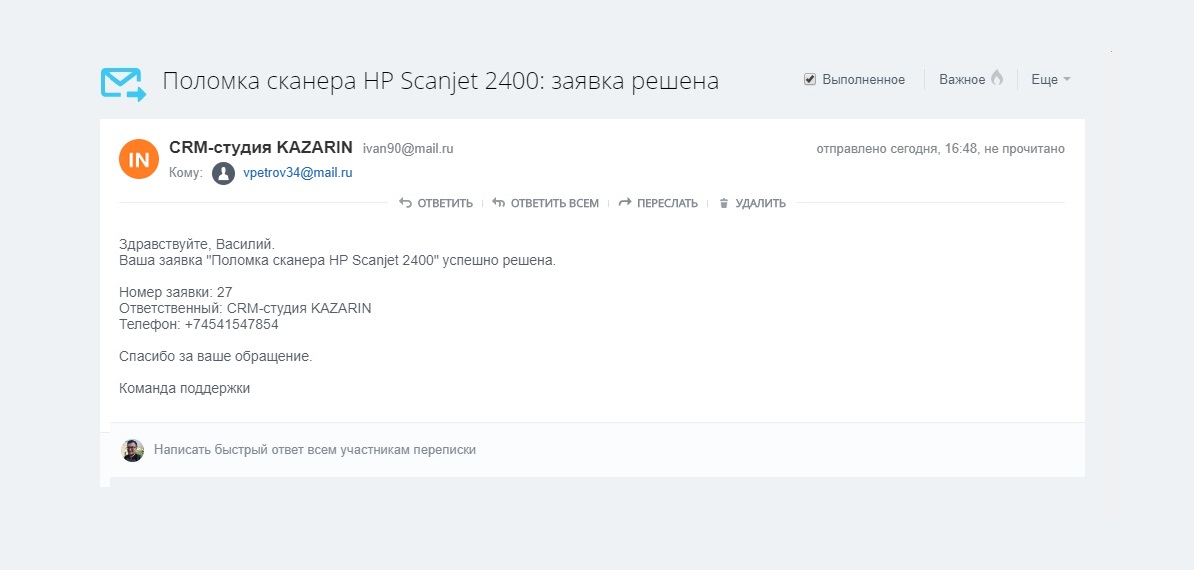Open sender name CRM-студия KAZARIN in header
The width and height of the screenshot is (1194, 570).
(x=261, y=148)
